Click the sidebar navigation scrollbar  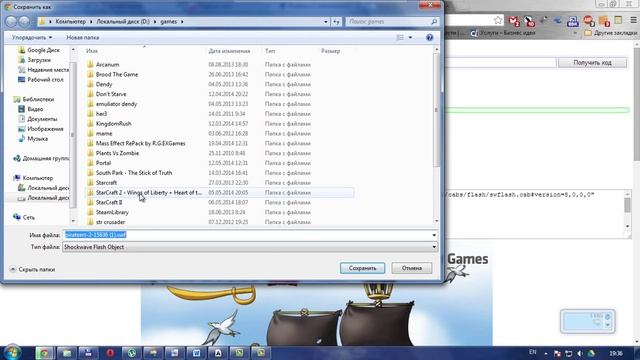[73, 135]
